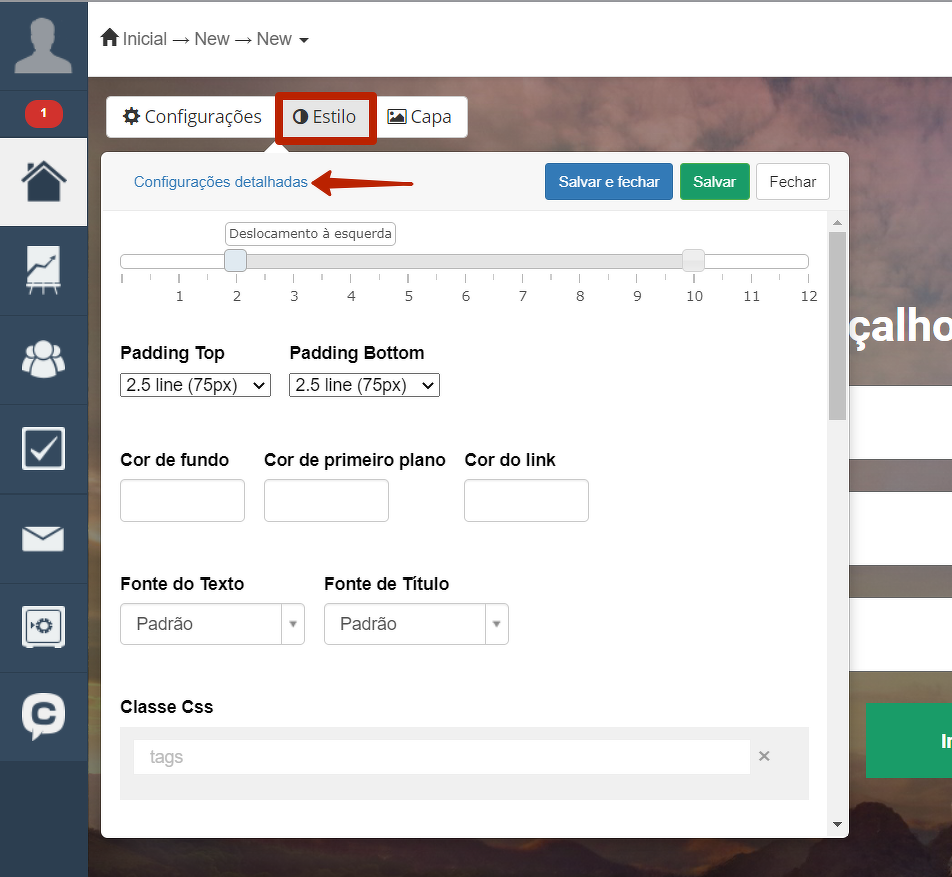
Task: Switch to the Capa tab
Action: pyautogui.click(x=420, y=117)
